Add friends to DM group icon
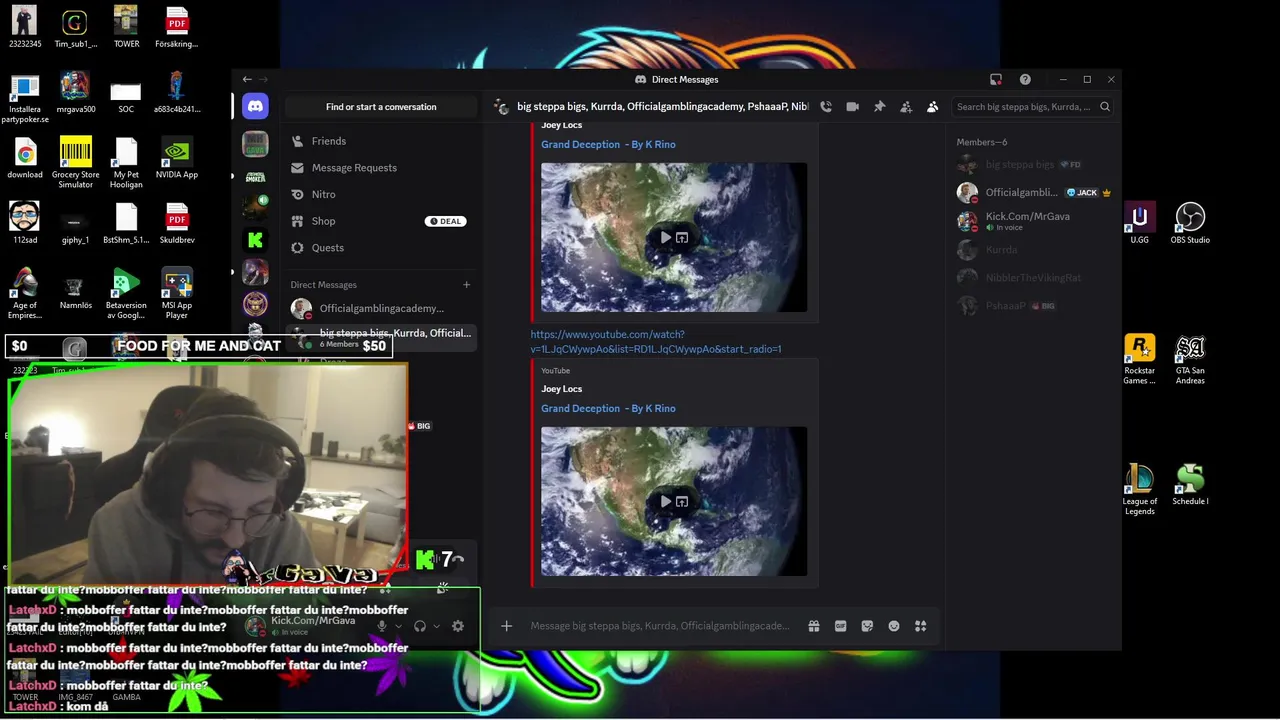Screen dimensions: 1280x720 click(x=906, y=107)
